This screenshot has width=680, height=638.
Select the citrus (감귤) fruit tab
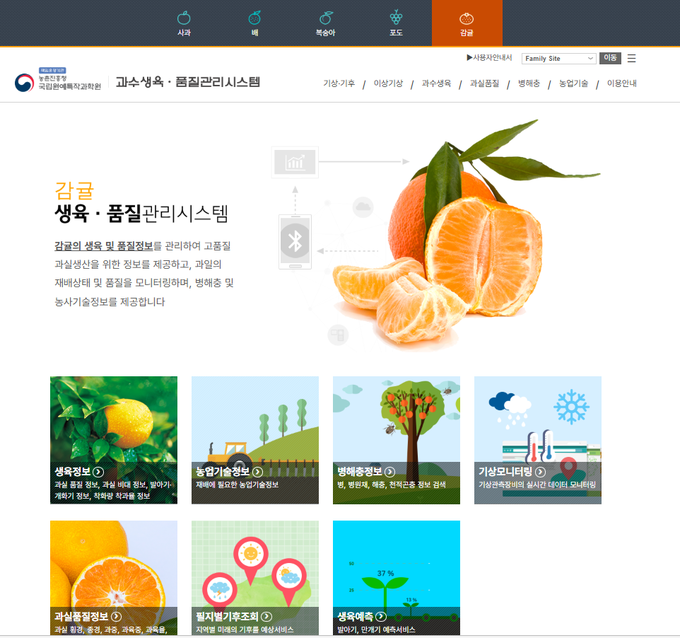click(x=467, y=22)
